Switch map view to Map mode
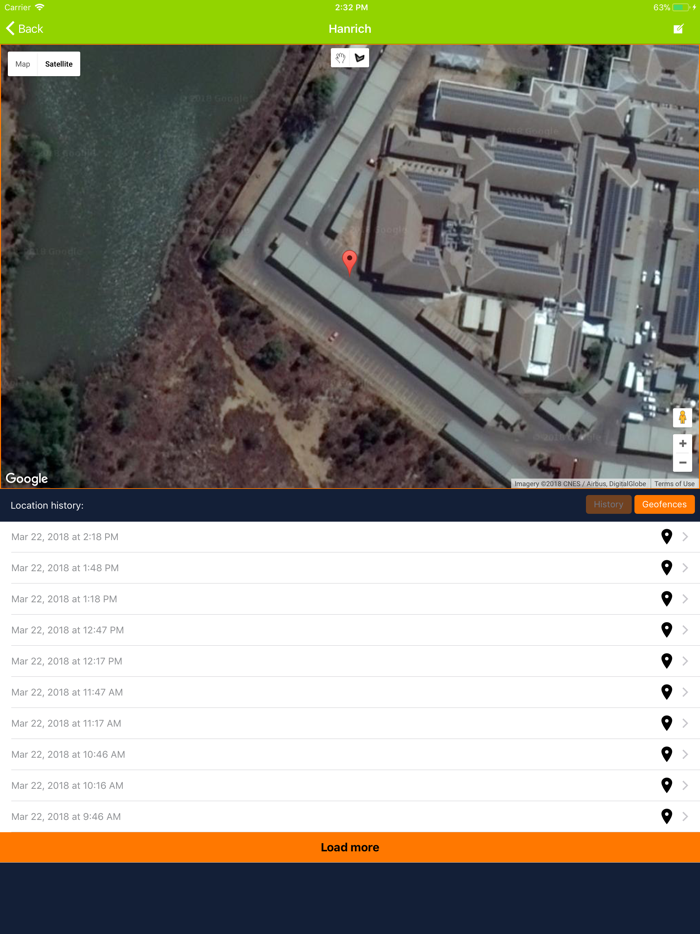Viewport: 700px width, 934px height. [x=23, y=64]
